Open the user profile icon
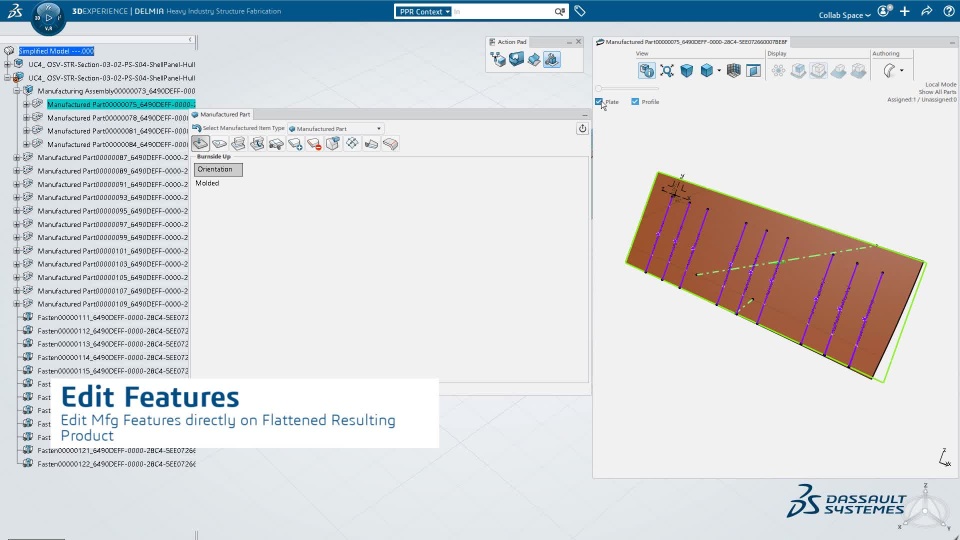The height and width of the screenshot is (540, 960). click(x=884, y=11)
